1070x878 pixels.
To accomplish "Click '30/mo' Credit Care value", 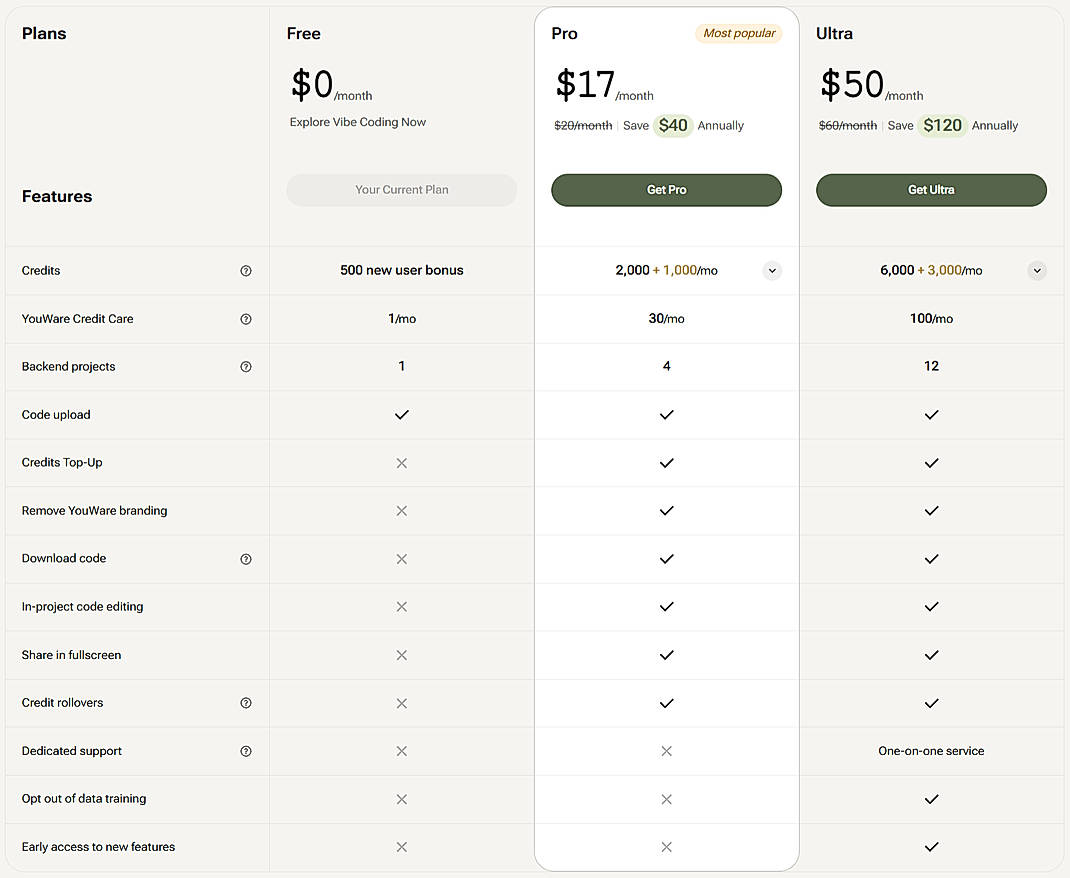I will (667, 319).
